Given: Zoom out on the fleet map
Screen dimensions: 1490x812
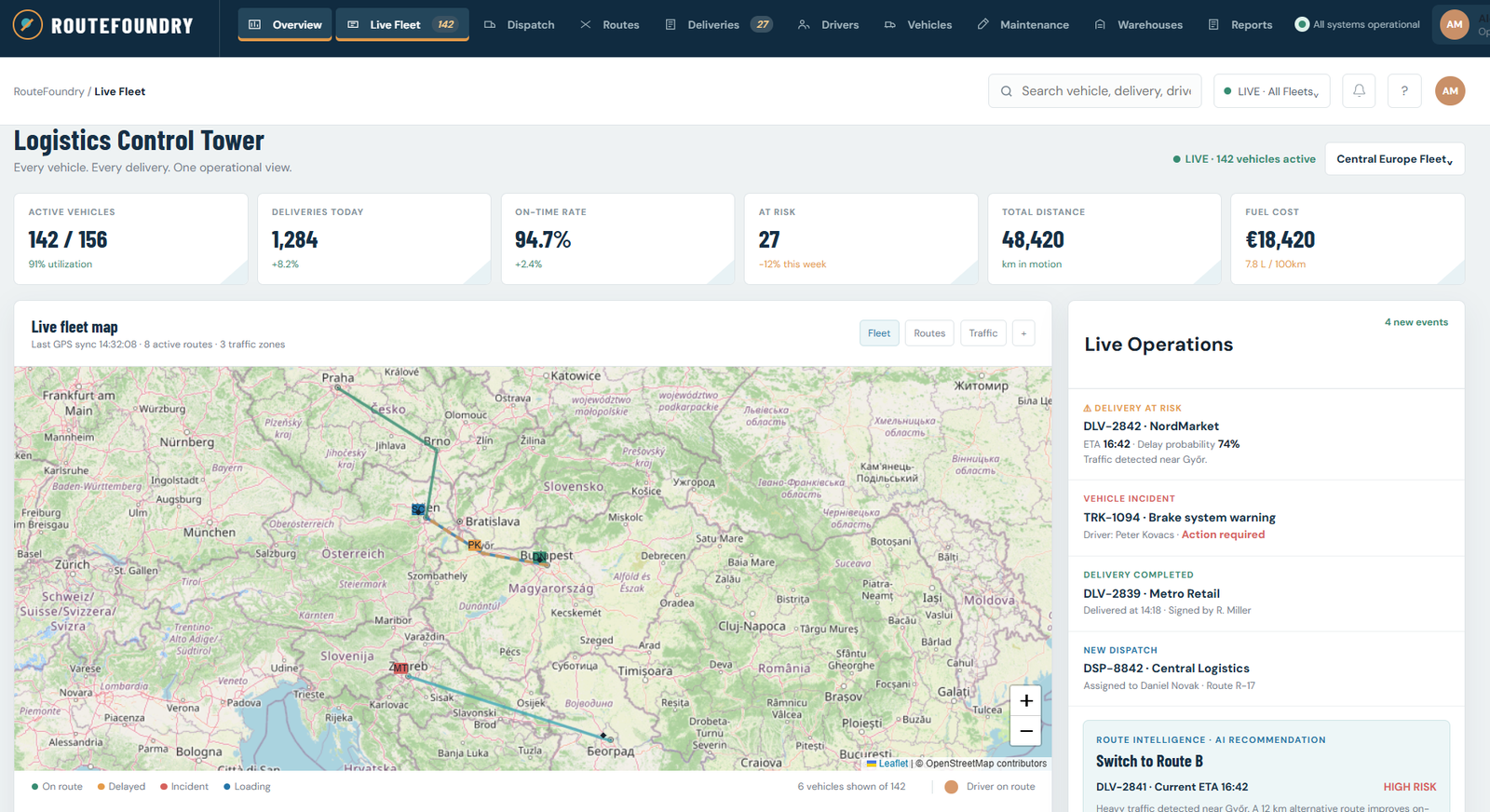Looking at the screenshot, I should click(x=1025, y=731).
